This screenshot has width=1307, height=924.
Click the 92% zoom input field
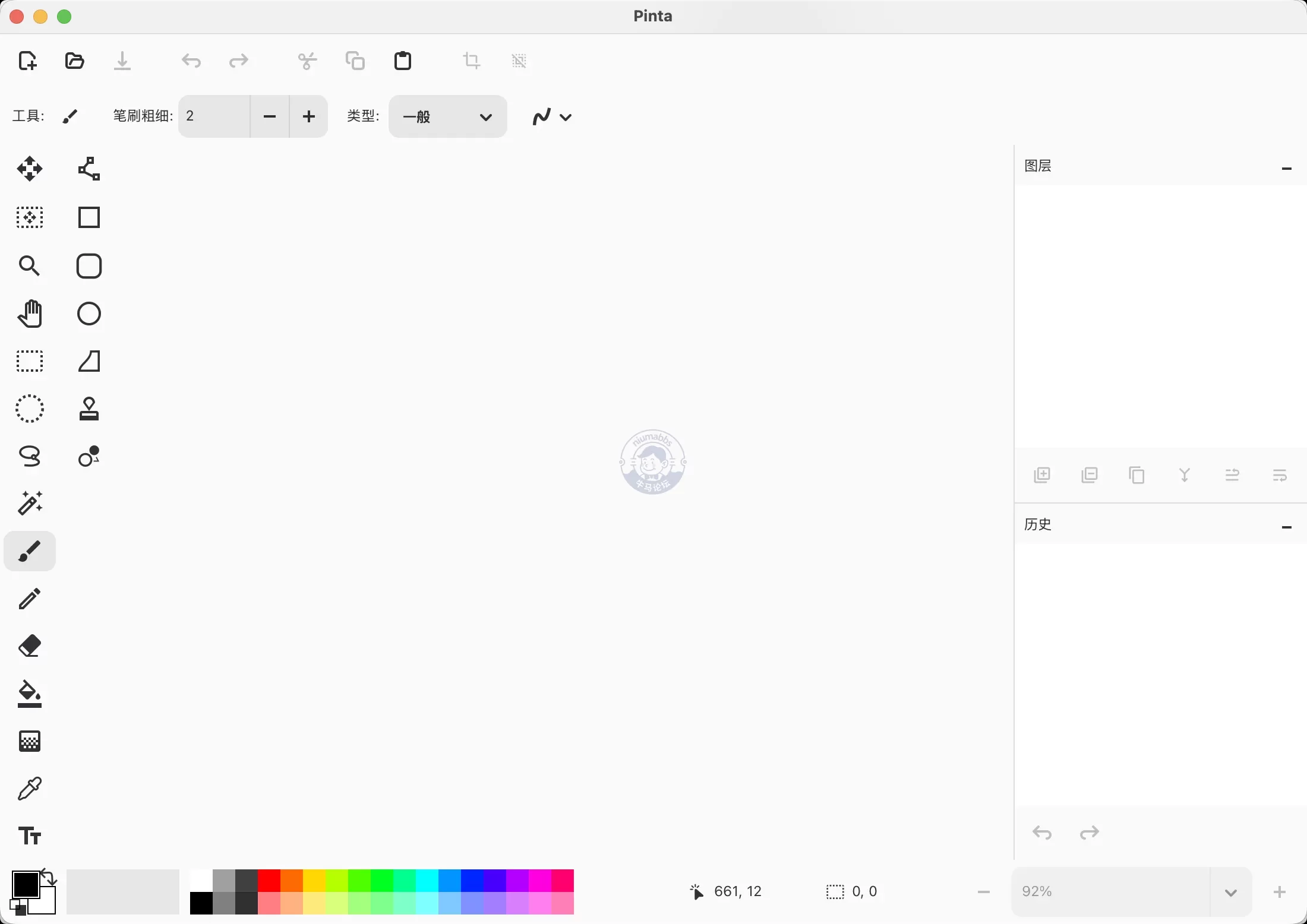tap(1111, 892)
